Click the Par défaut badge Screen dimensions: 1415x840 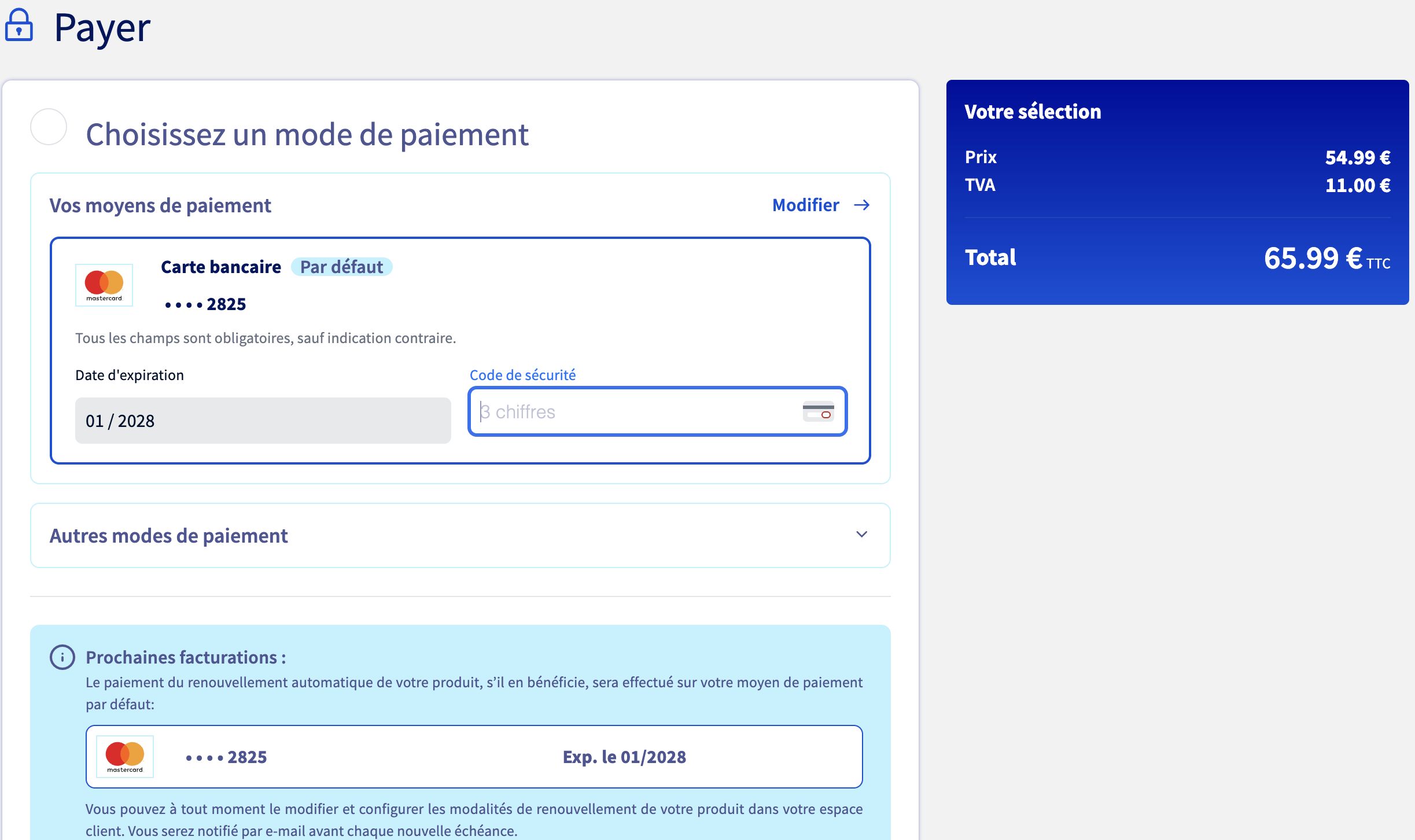[x=341, y=267]
